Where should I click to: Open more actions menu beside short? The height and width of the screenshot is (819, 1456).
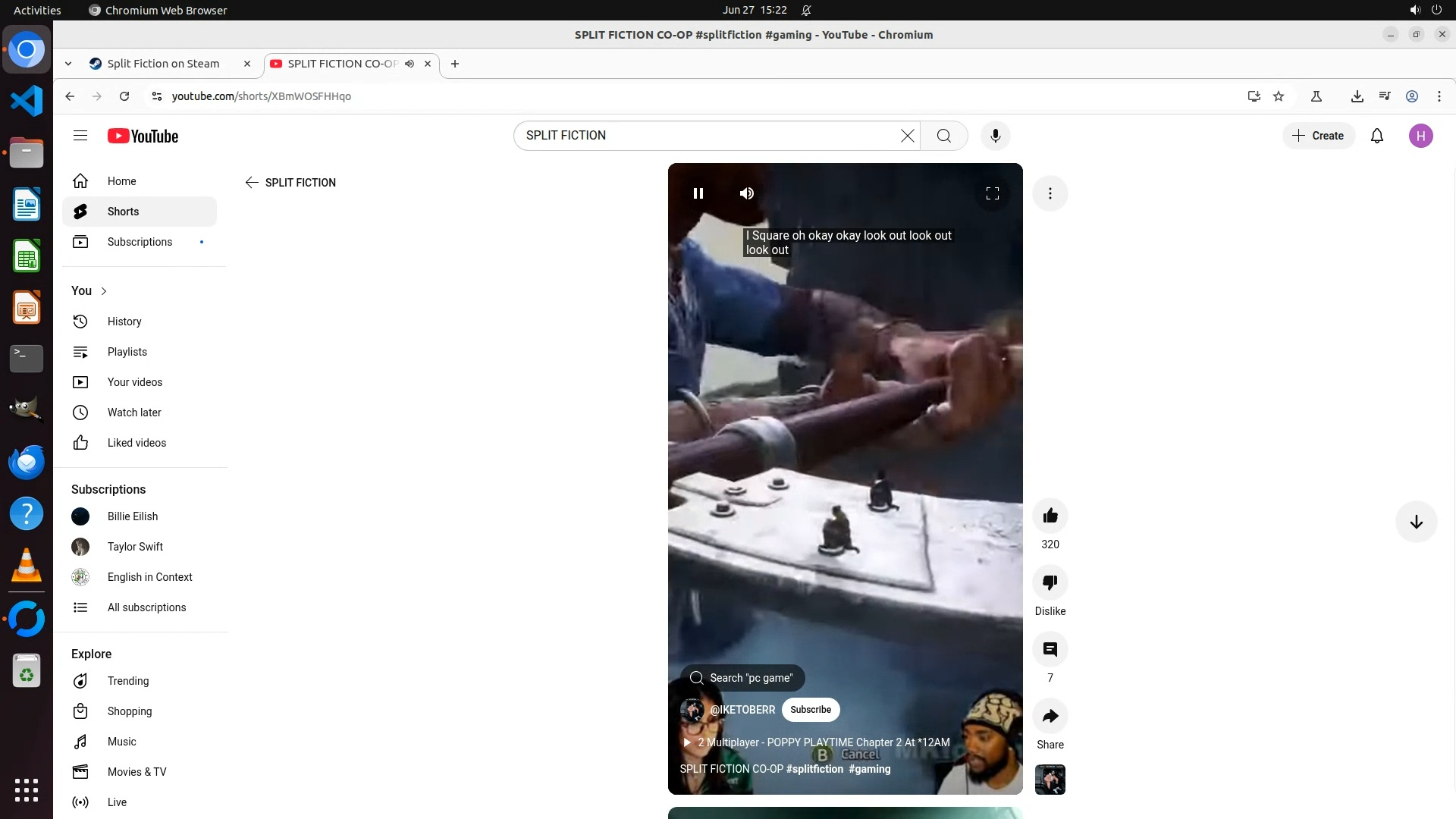pyautogui.click(x=1050, y=193)
